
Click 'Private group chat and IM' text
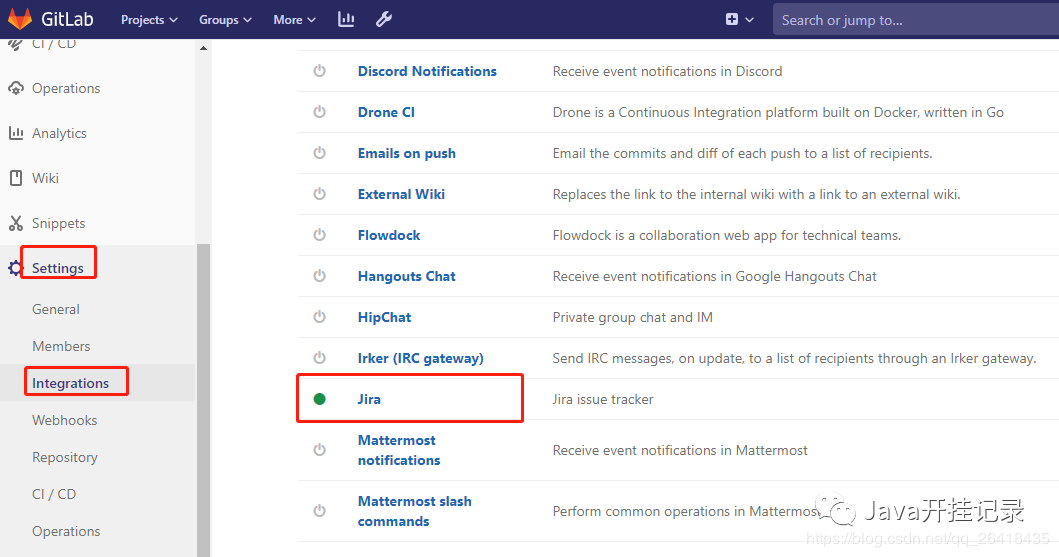[632, 317]
